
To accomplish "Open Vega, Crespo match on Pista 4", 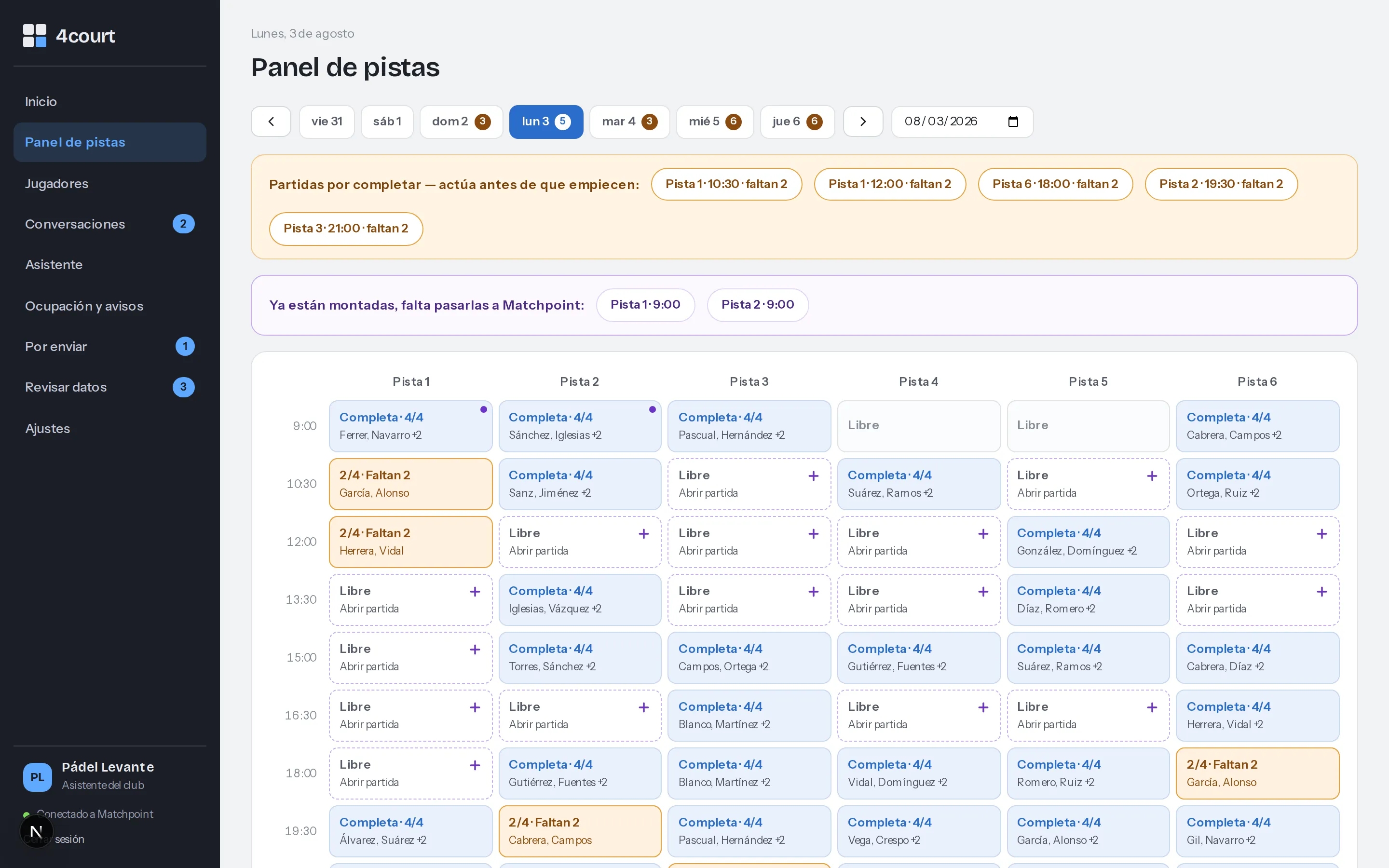I will click(x=918, y=831).
